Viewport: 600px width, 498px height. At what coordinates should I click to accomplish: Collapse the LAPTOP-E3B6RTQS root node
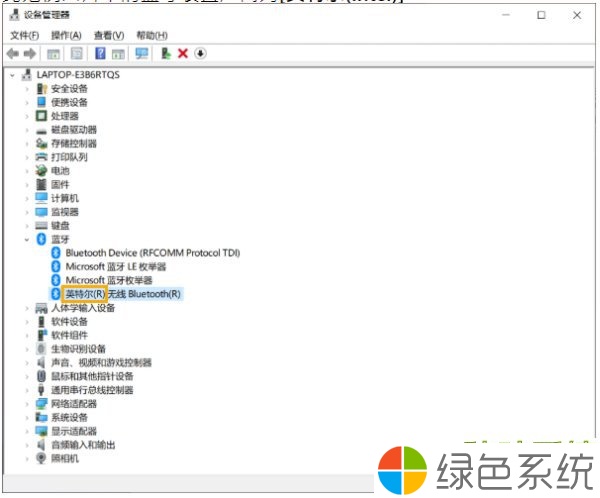[13, 75]
